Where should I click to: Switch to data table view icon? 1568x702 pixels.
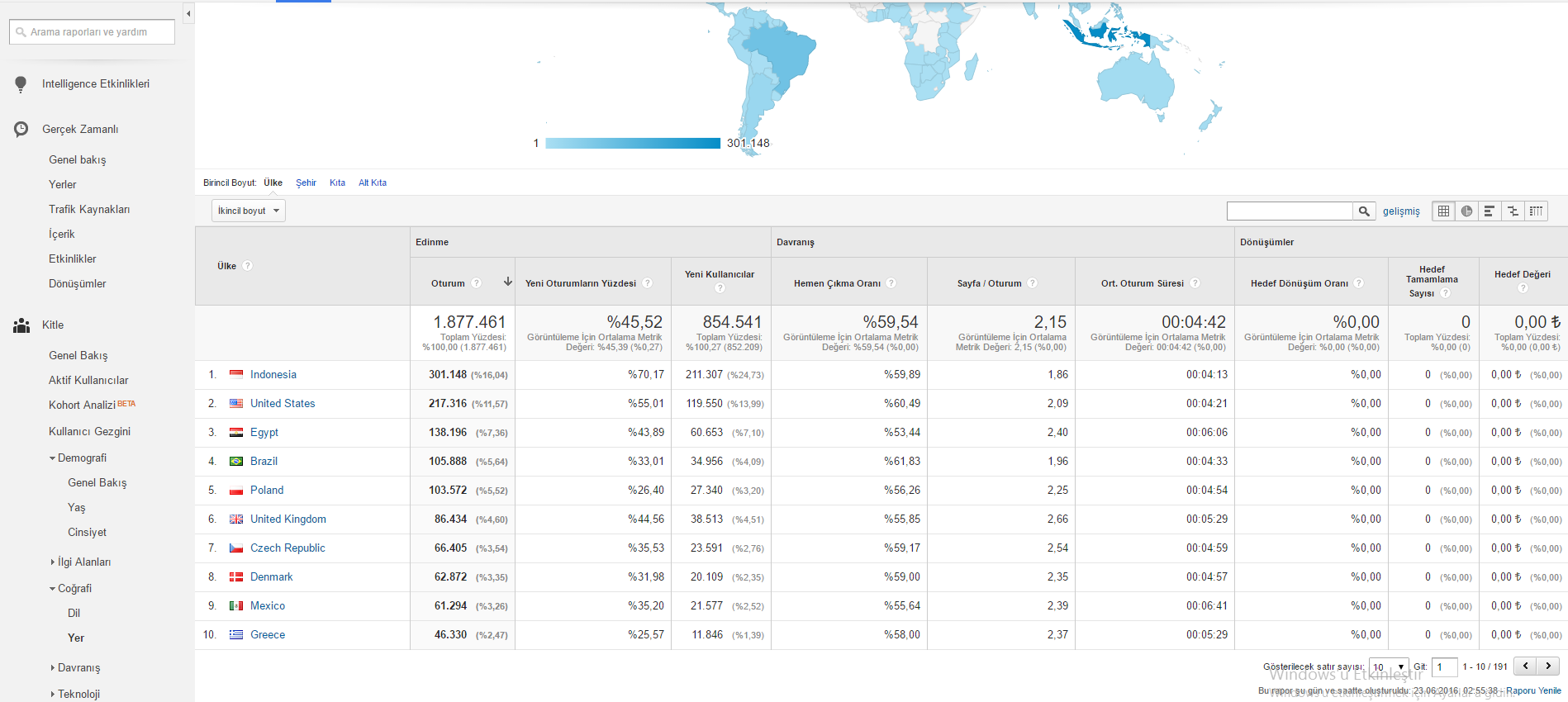tap(1443, 211)
